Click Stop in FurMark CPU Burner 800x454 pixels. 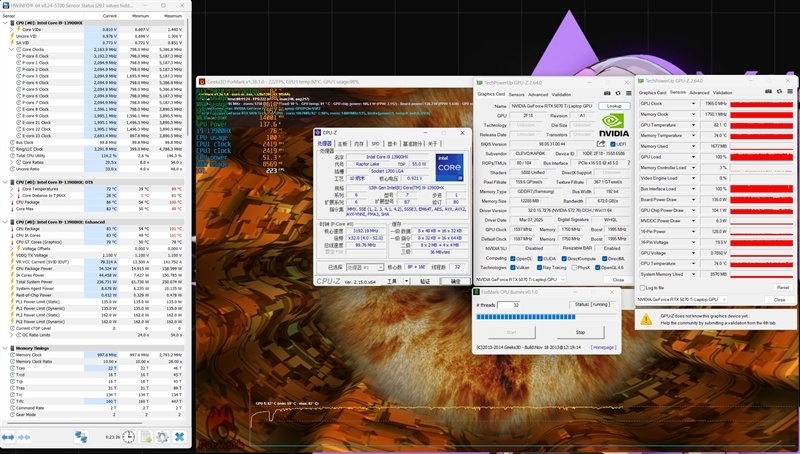(580, 332)
